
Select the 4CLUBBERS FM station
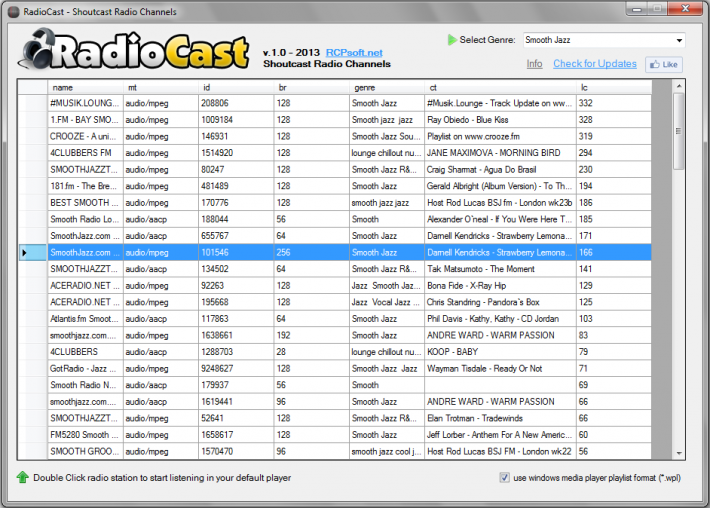click(85, 153)
